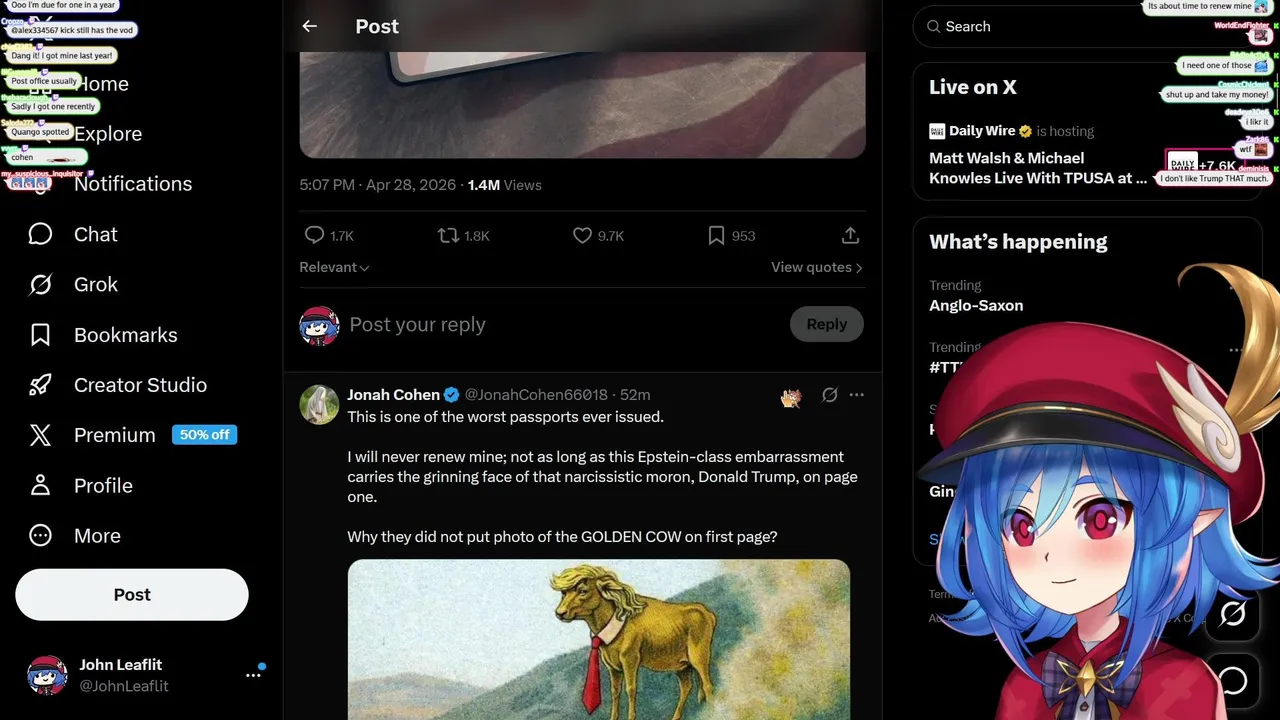Open Grok from the sidebar

(x=41, y=285)
